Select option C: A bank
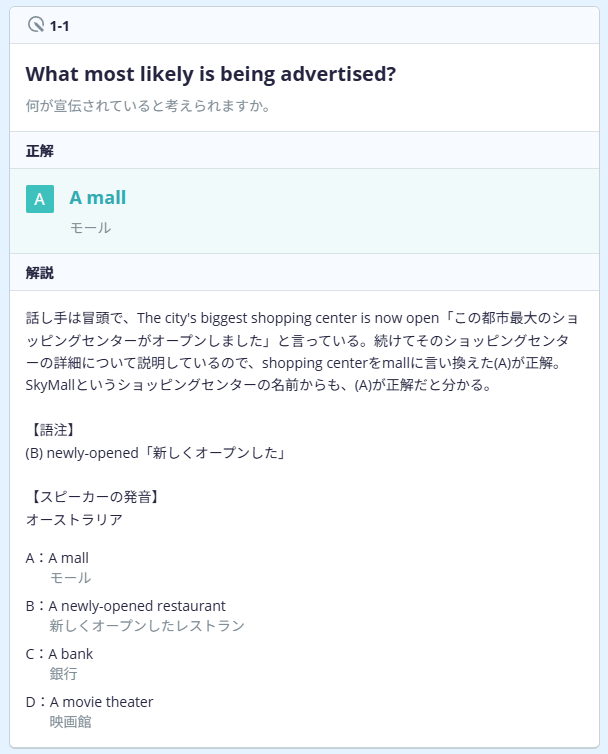The image size is (608, 754). 70,654
